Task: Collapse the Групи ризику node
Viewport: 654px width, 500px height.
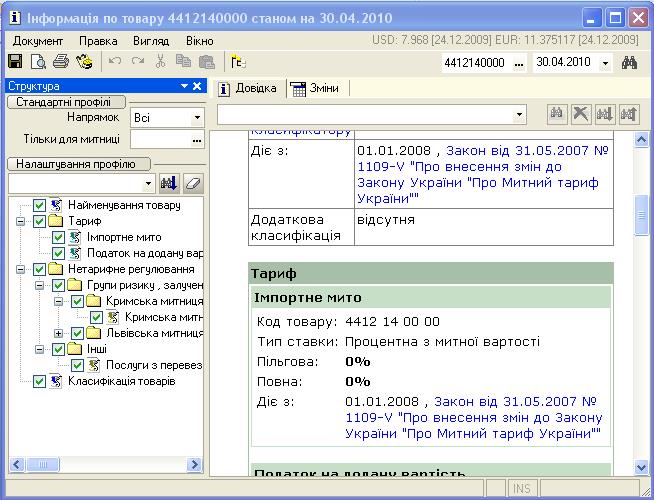Action: (40, 286)
